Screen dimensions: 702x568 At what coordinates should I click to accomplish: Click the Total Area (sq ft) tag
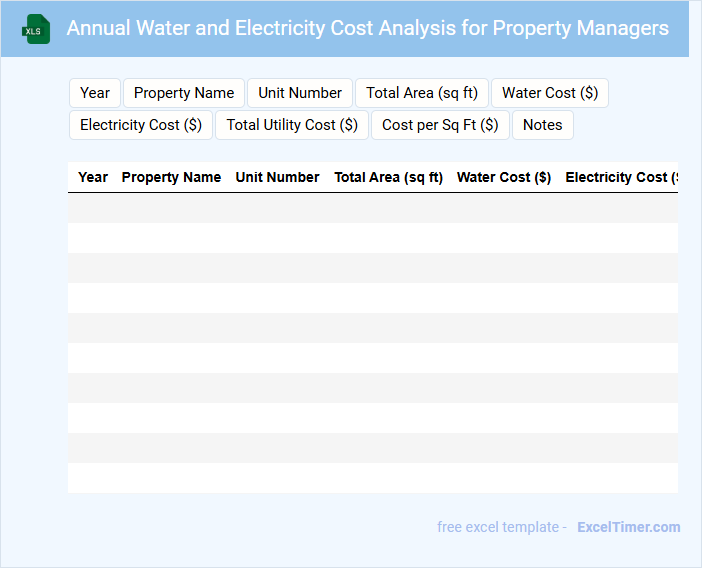(x=422, y=93)
